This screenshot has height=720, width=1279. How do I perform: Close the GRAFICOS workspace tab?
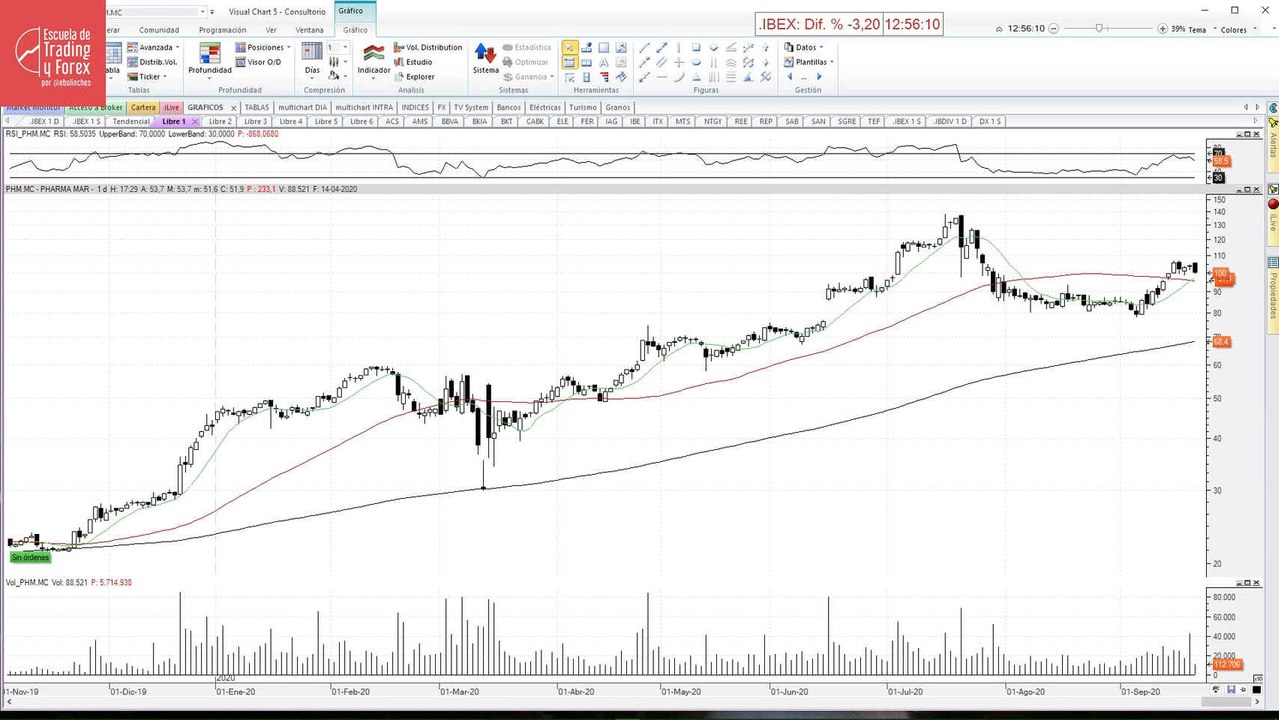point(233,107)
